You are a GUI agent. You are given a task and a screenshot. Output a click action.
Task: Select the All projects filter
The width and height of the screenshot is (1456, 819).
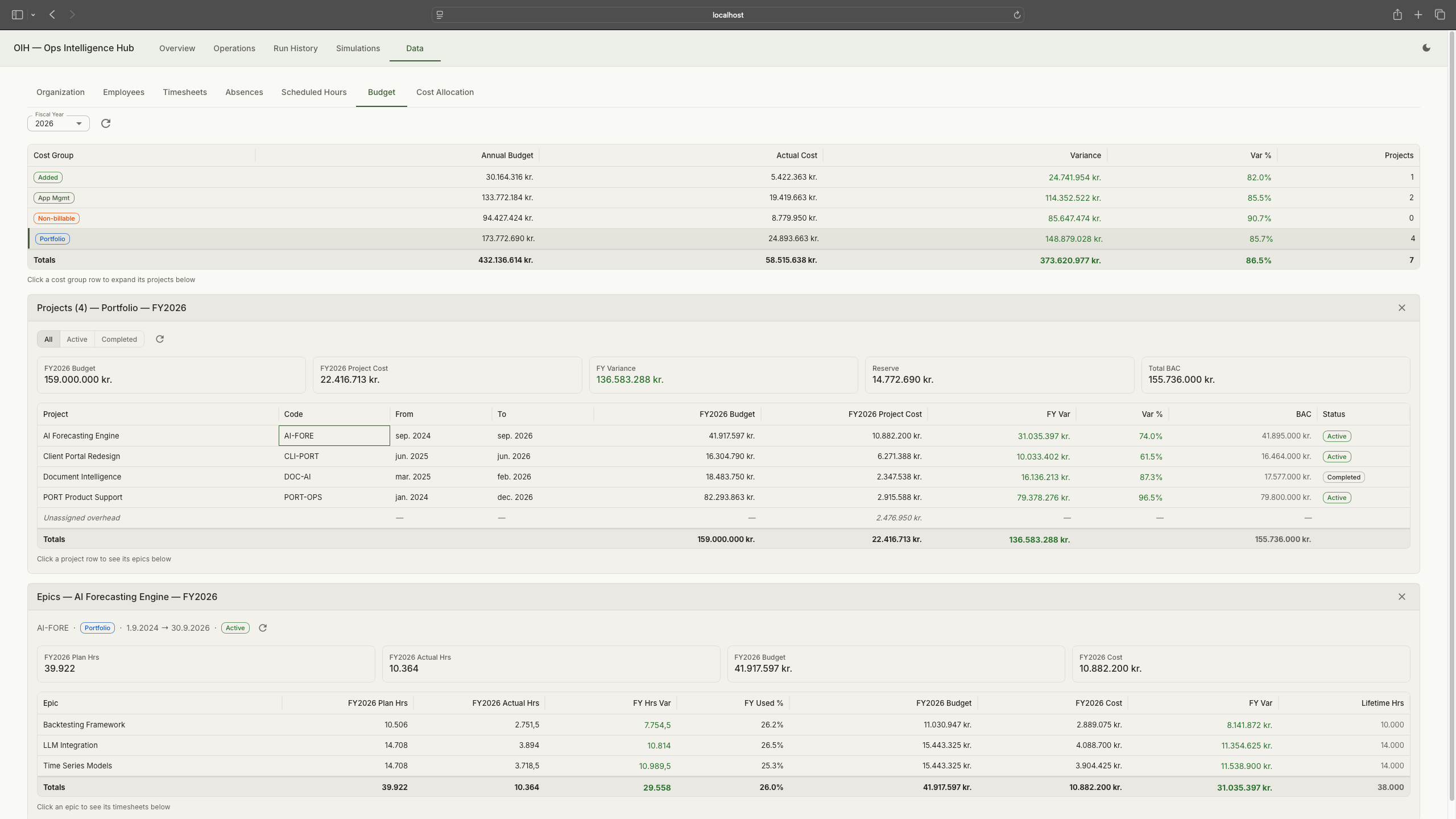pos(48,339)
